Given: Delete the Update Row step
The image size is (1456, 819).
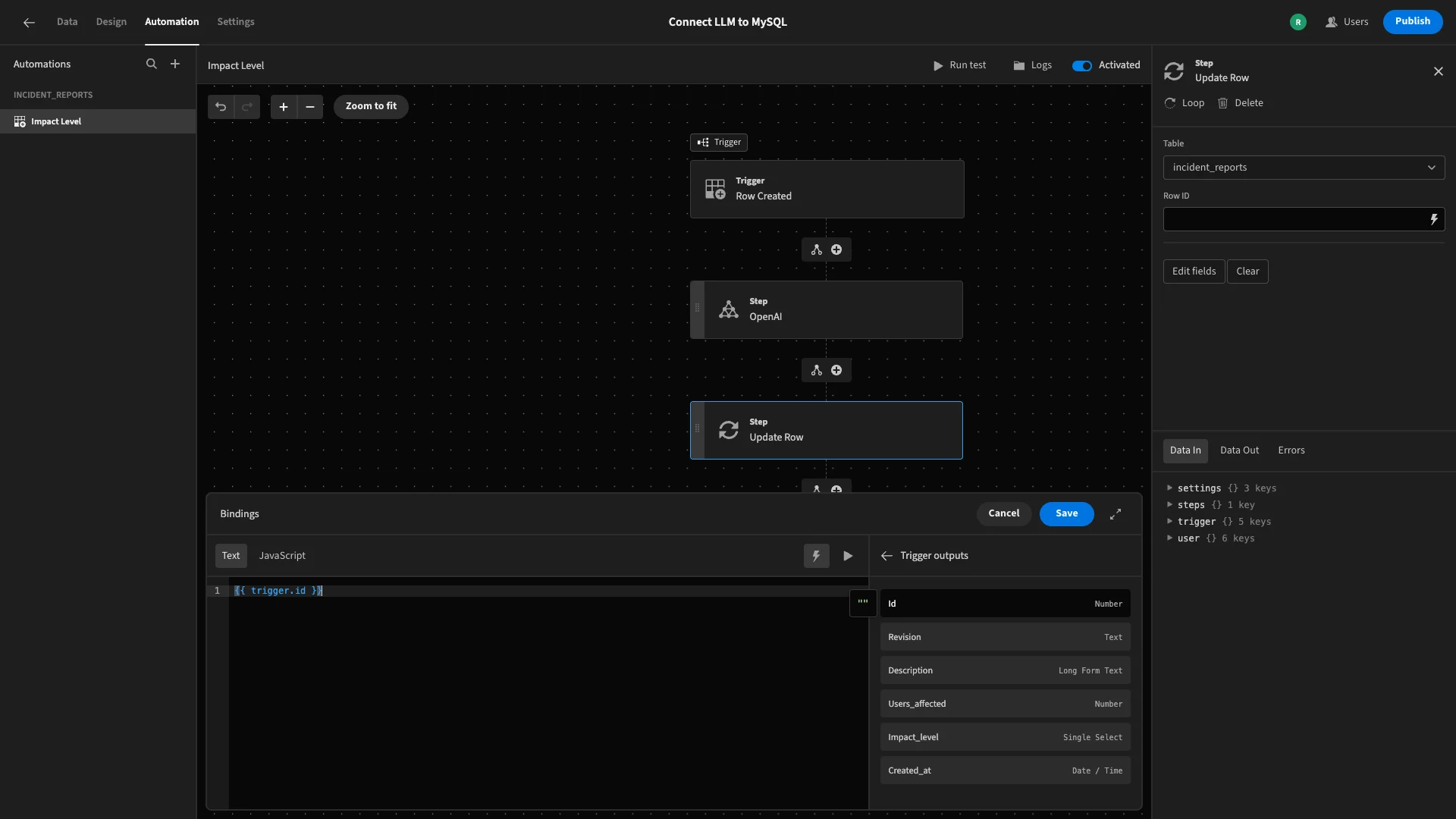Looking at the screenshot, I should point(1241,103).
